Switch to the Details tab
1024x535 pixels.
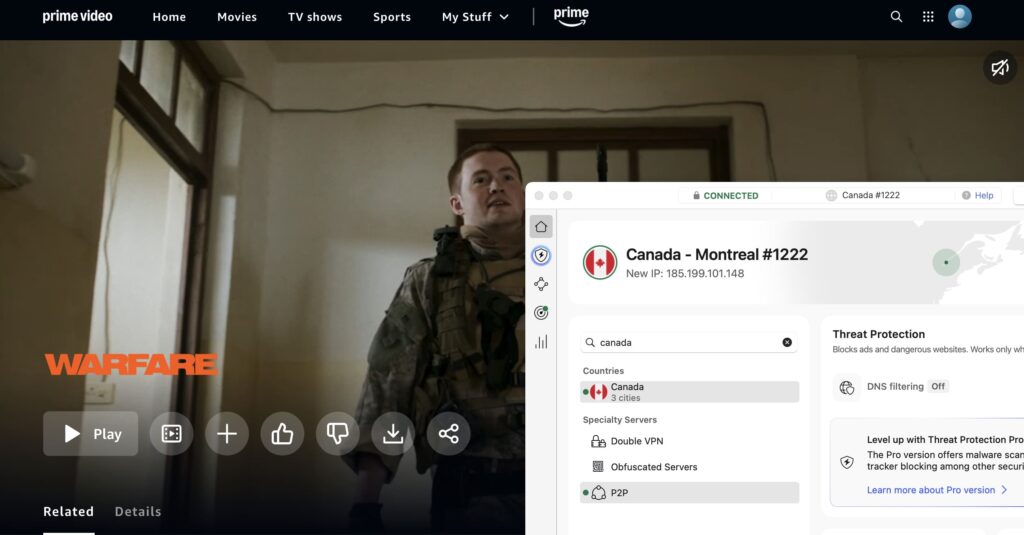[138, 511]
